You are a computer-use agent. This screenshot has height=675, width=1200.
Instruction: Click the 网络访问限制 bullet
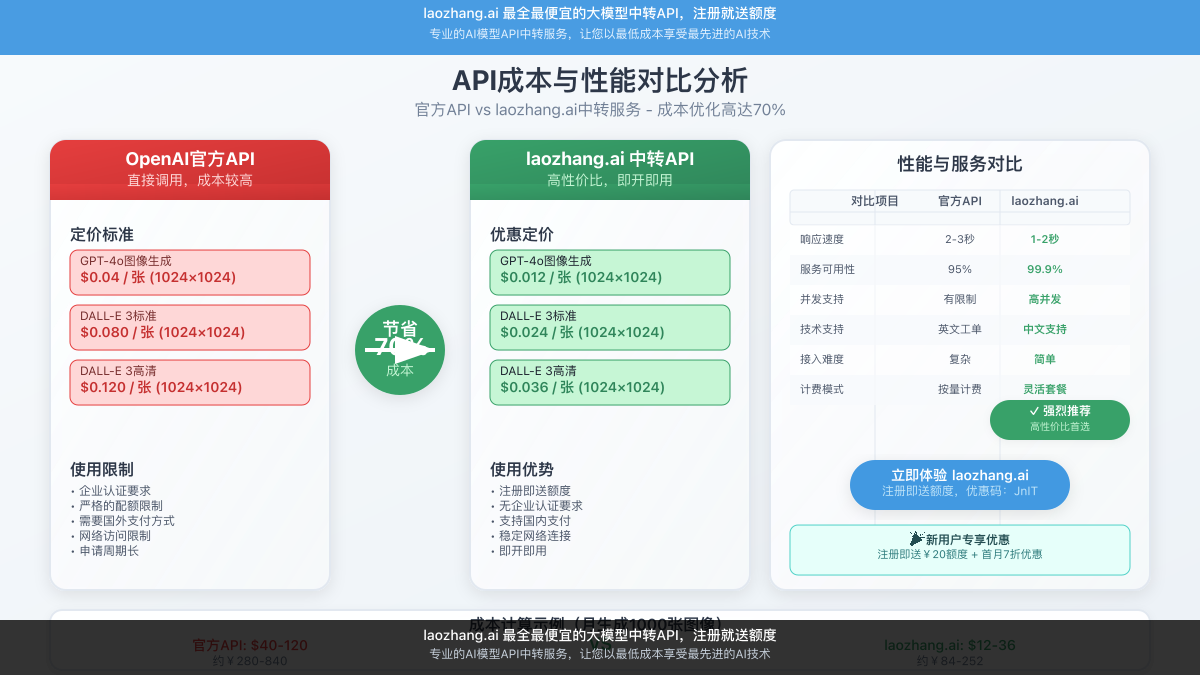pyautogui.click(x=112, y=536)
